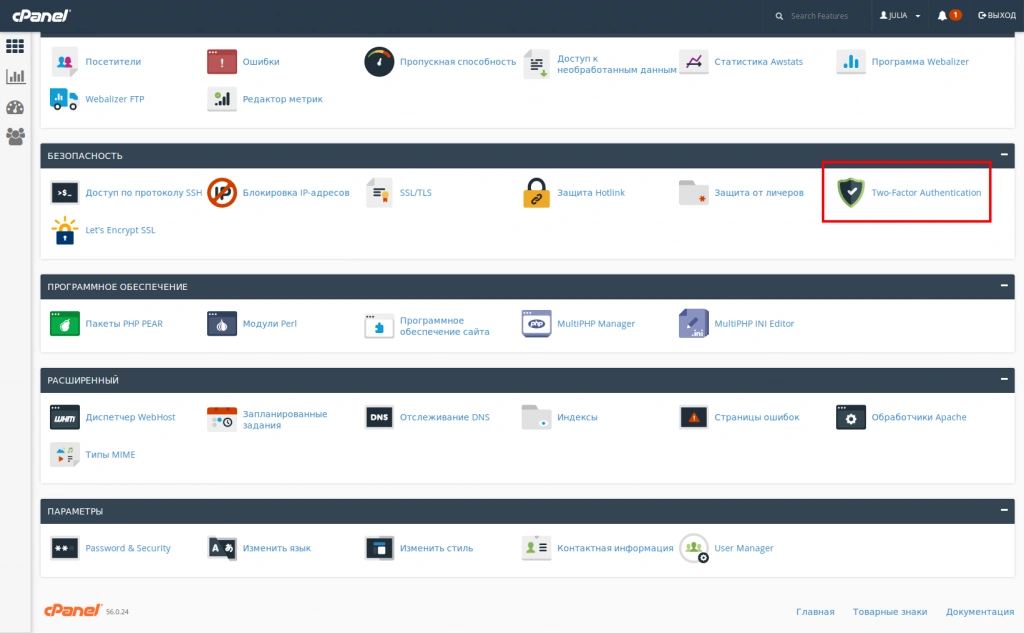Viewport: 1024px width, 633px height.
Task: Open the Страницы ошибок warning icon
Action: (x=694, y=417)
